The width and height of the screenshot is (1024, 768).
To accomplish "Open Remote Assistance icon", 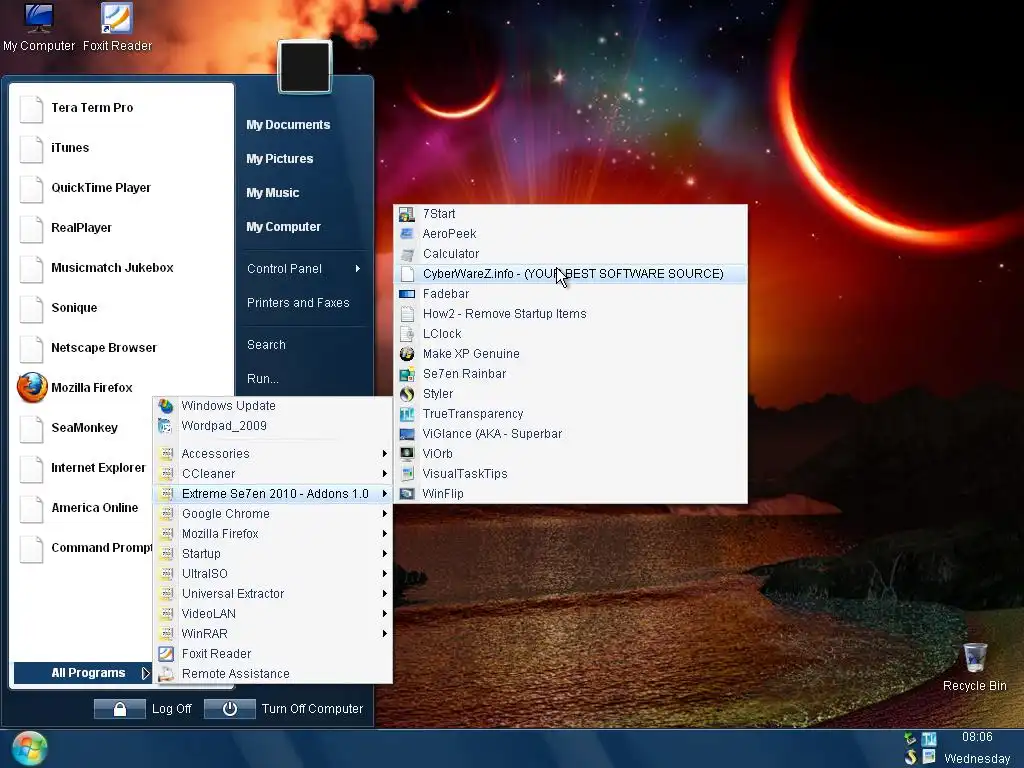I will point(166,674).
